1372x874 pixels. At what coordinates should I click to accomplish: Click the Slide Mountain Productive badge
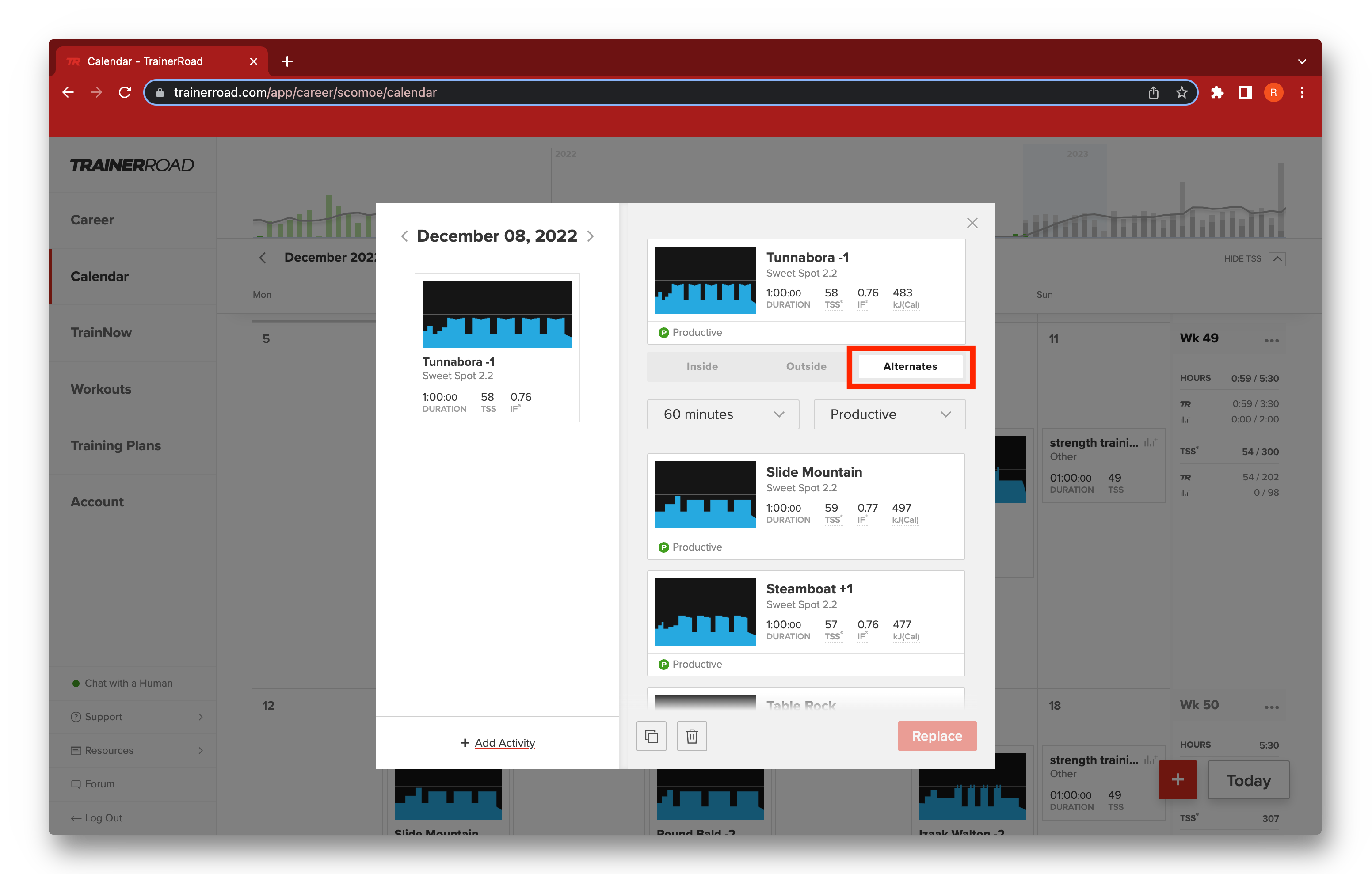coord(690,547)
